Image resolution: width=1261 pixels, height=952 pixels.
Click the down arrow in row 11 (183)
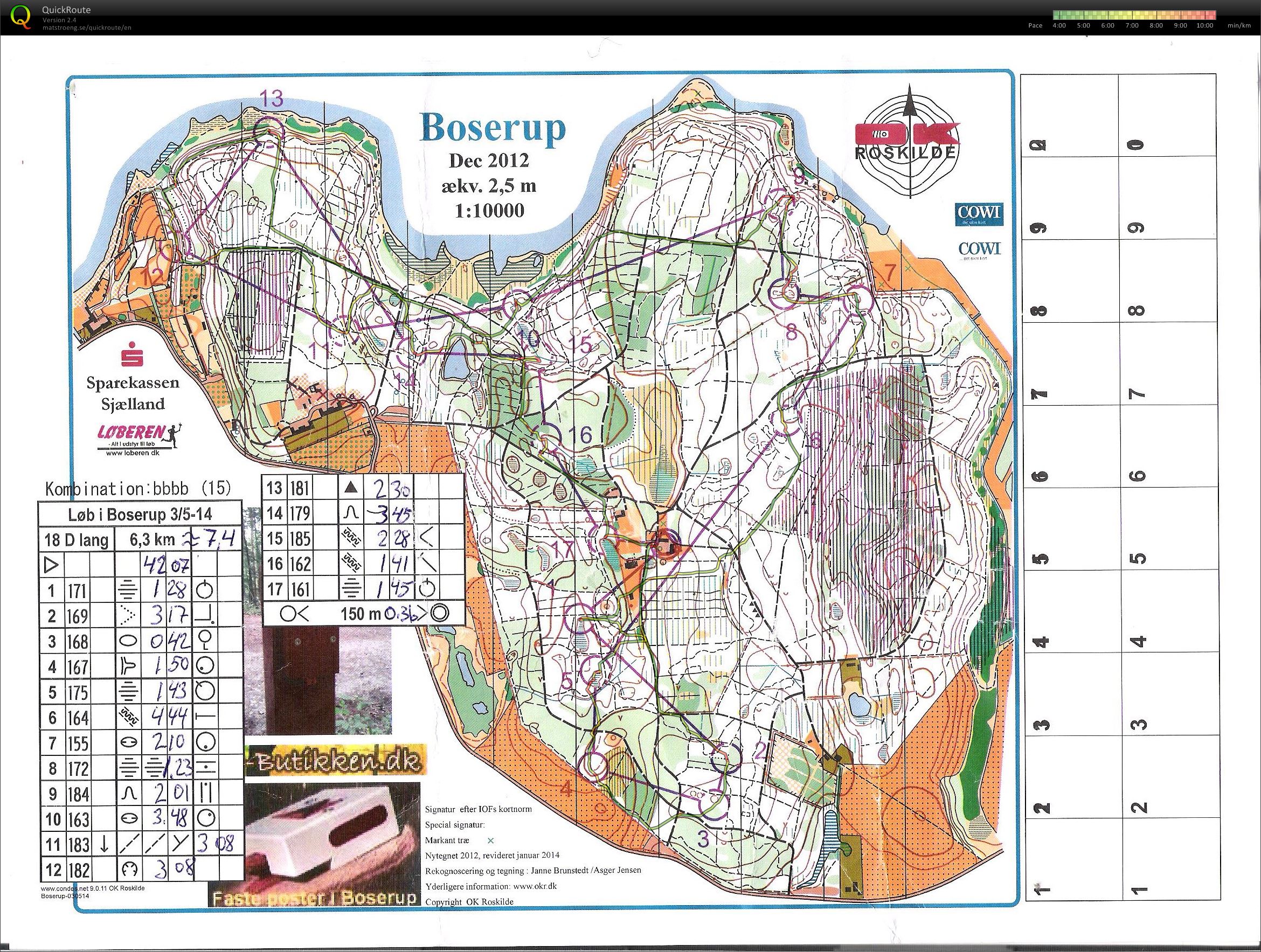pyautogui.click(x=104, y=844)
